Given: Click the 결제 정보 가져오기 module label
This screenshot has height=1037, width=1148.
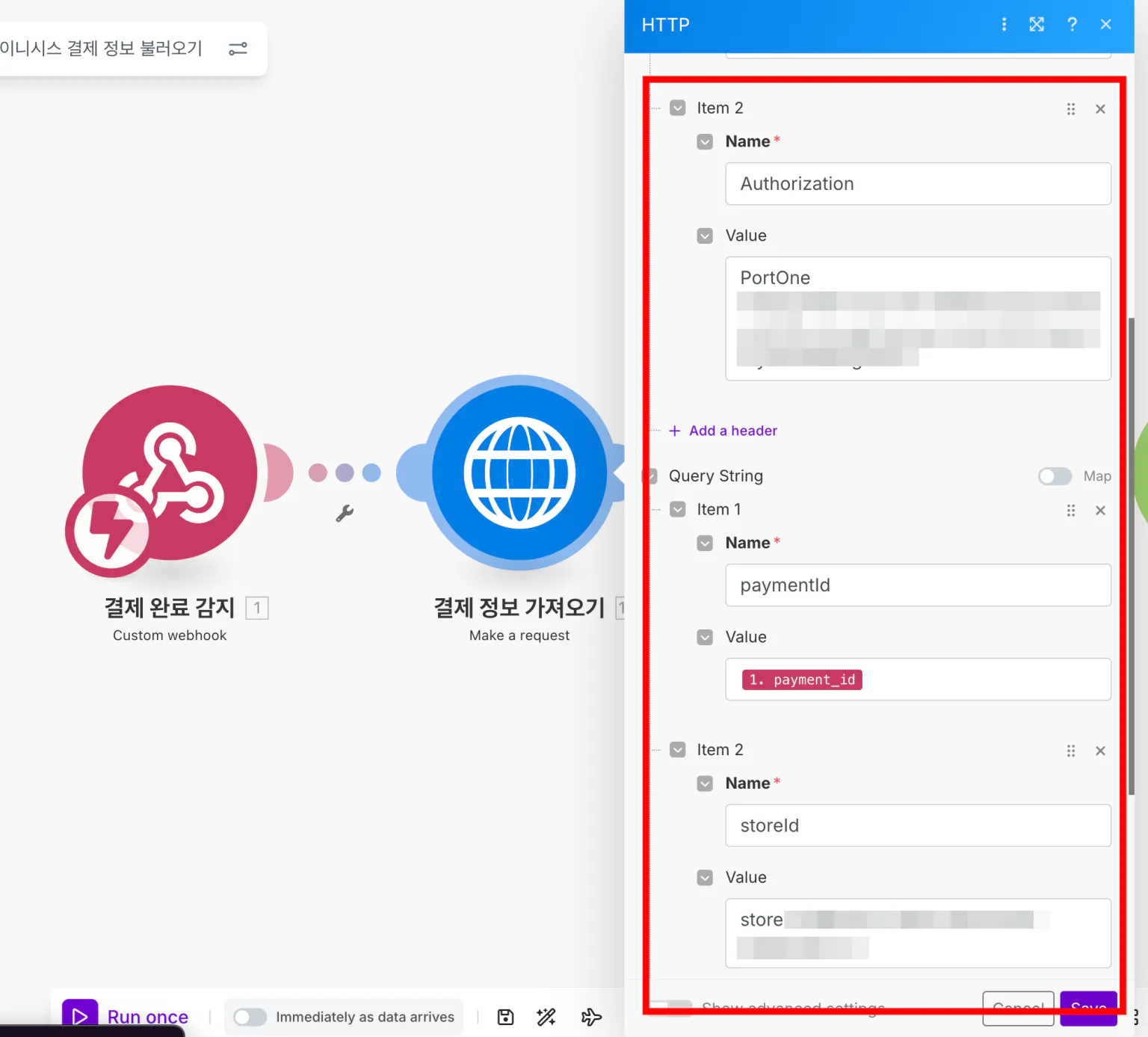Looking at the screenshot, I should click(519, 608).
